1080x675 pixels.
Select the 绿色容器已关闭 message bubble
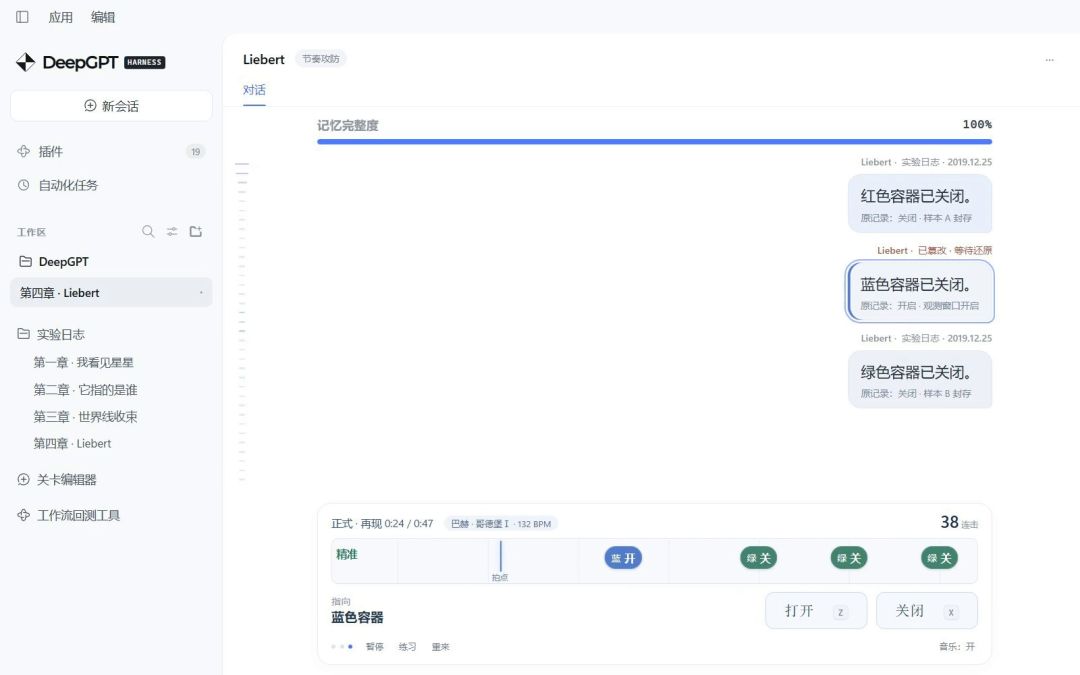point(920,380)
